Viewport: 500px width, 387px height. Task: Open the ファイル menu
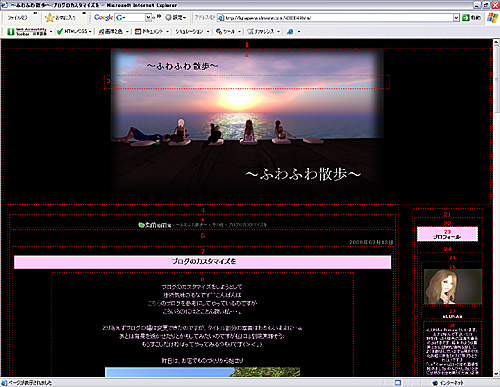click(17, 18)
